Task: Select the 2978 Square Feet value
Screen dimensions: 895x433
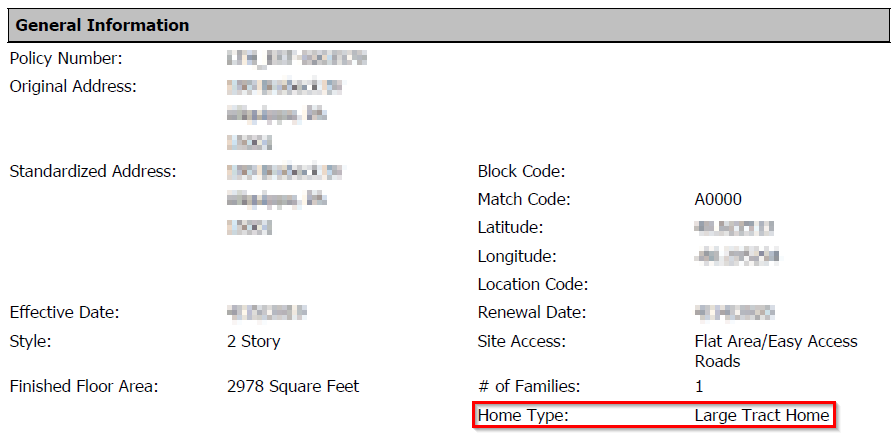Action: [293, 386]
